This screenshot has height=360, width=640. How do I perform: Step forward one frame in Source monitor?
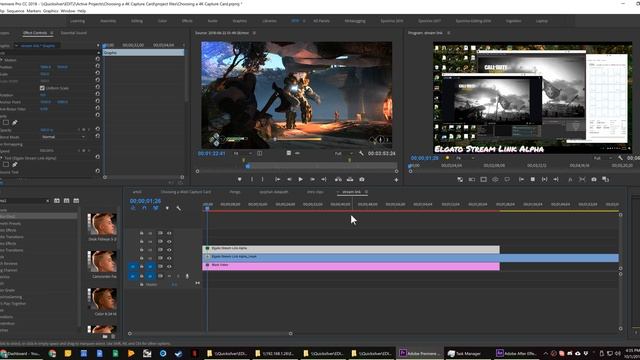(x=312, y=179)
